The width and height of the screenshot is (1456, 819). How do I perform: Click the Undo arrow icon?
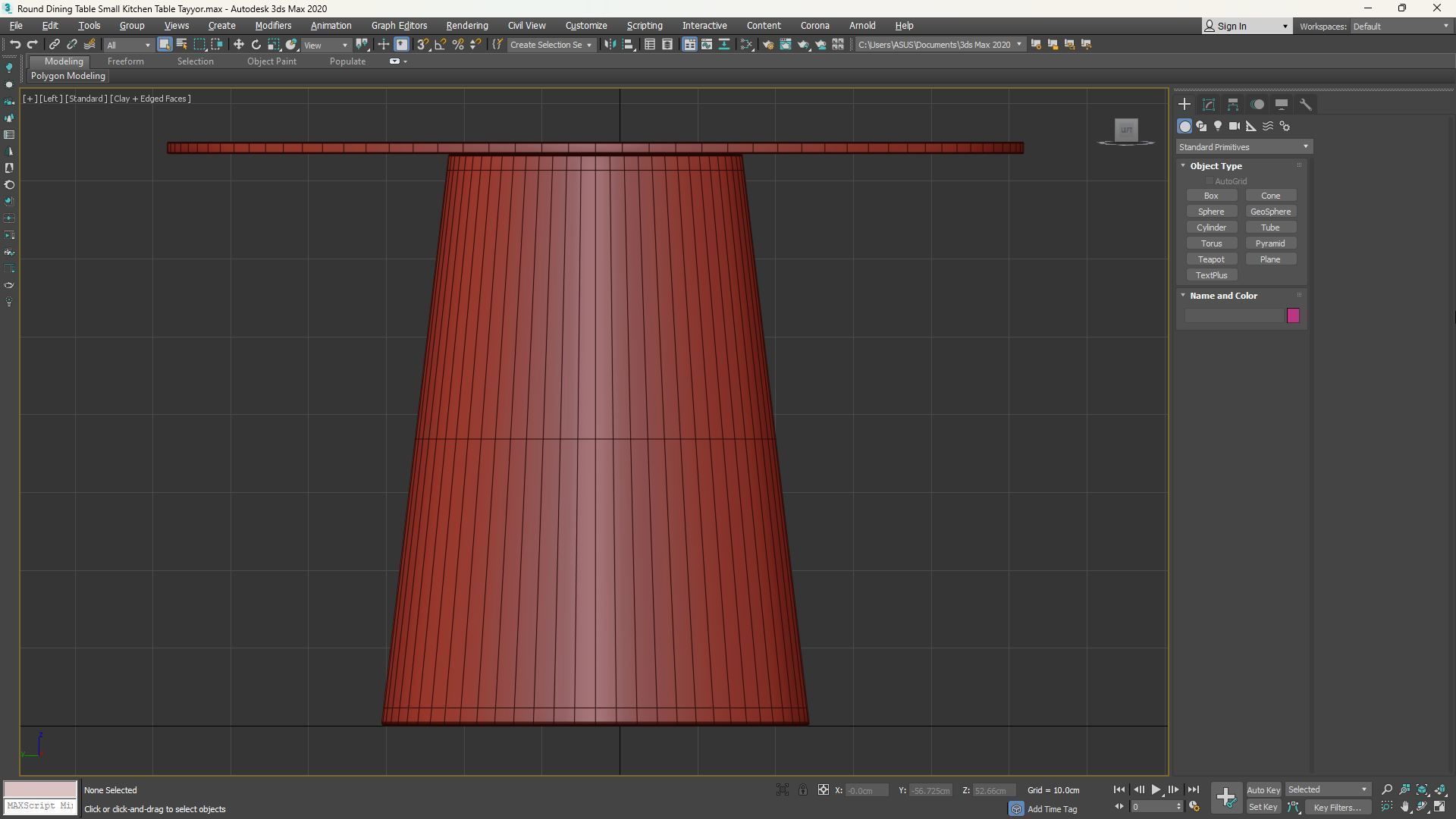click(x=14, y=45)
